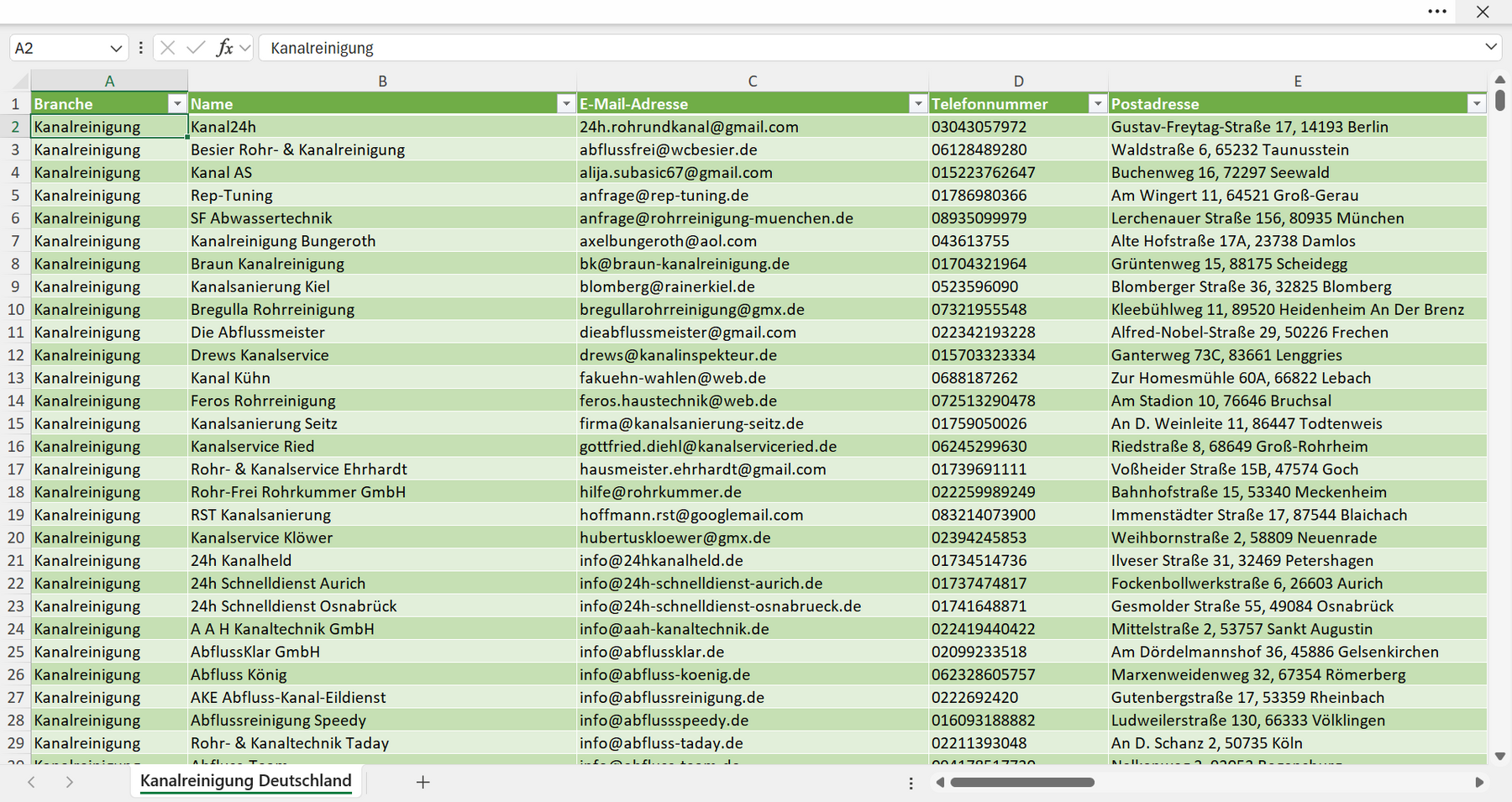1512x802 pixels.
Task: Select cell Rohr- & Kanaltechnik Taday
Action: pos(382,743)
